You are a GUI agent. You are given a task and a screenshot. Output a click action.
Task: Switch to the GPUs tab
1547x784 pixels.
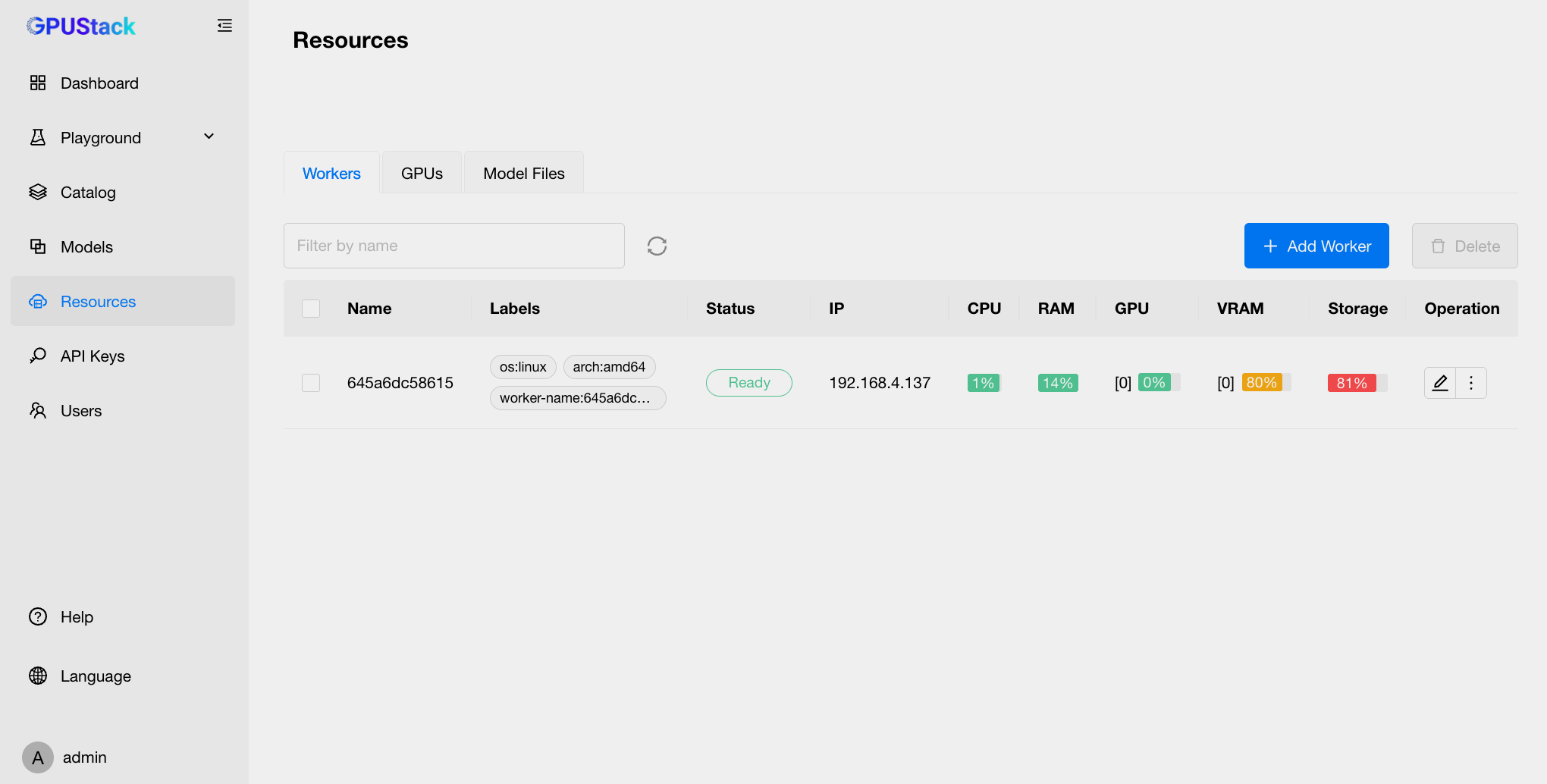pos(422,173)
